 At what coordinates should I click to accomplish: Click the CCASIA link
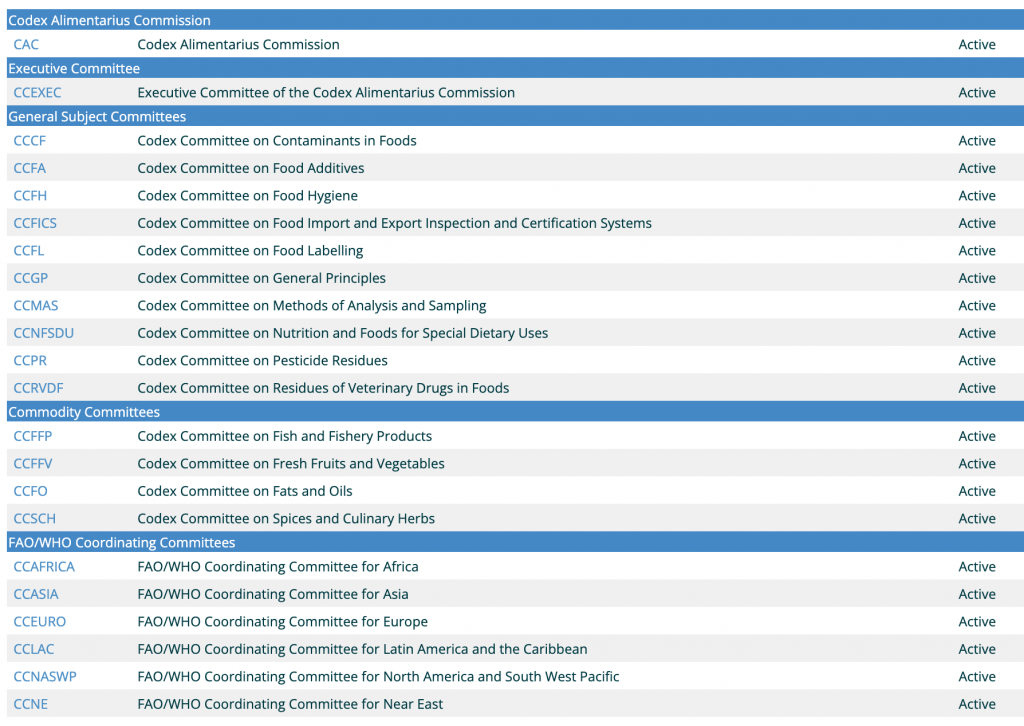tap(36, 593)
